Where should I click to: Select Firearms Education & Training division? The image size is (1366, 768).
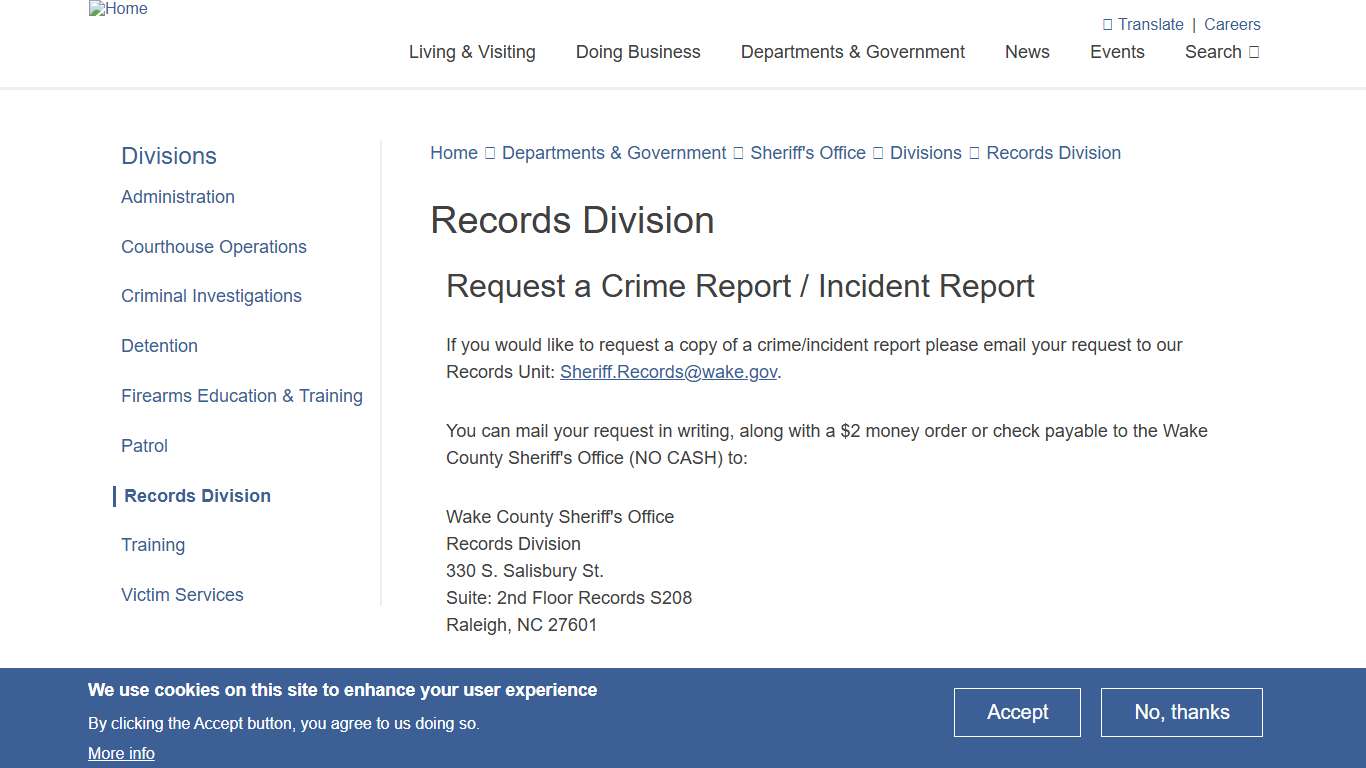click(241, 395)
